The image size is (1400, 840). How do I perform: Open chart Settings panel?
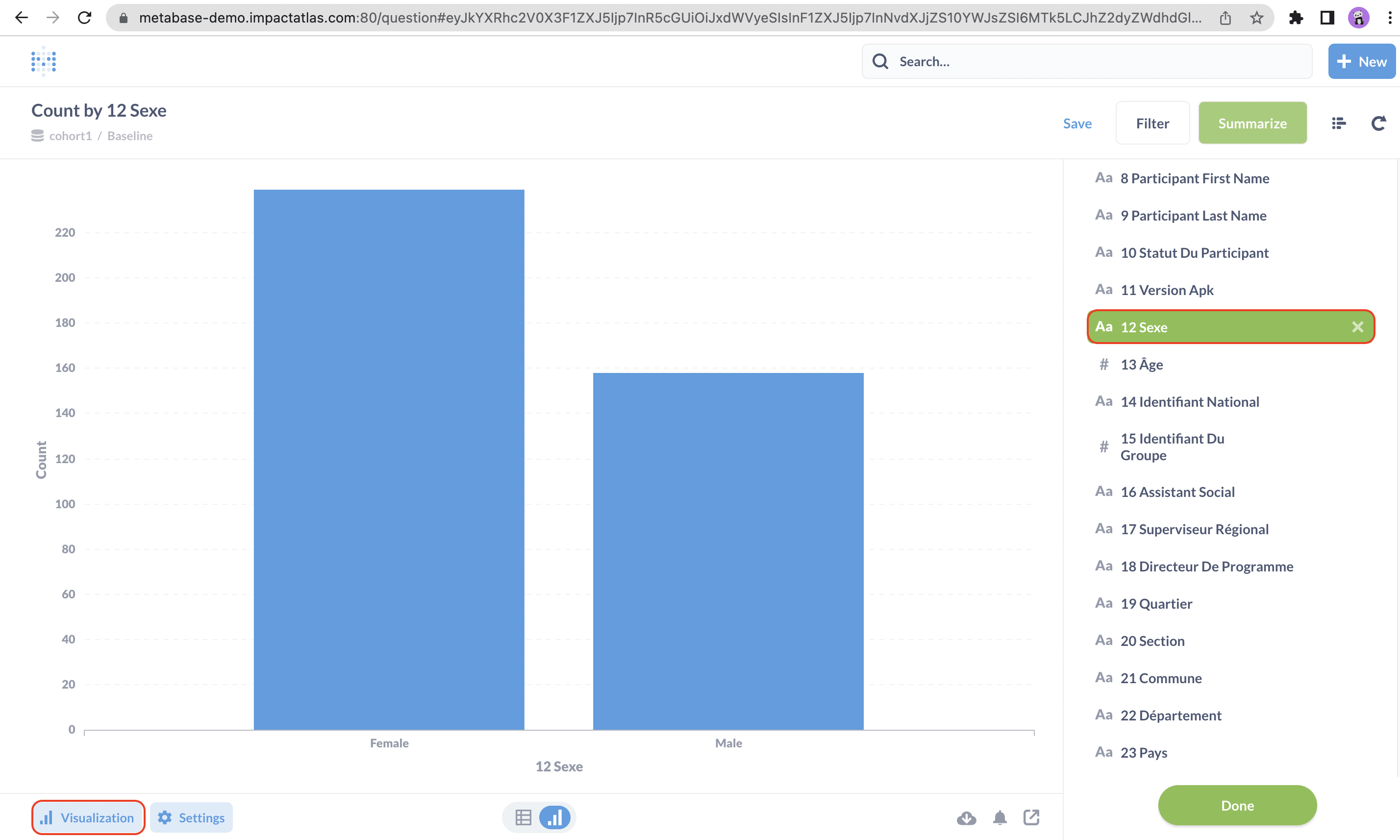tap(191, 817)
